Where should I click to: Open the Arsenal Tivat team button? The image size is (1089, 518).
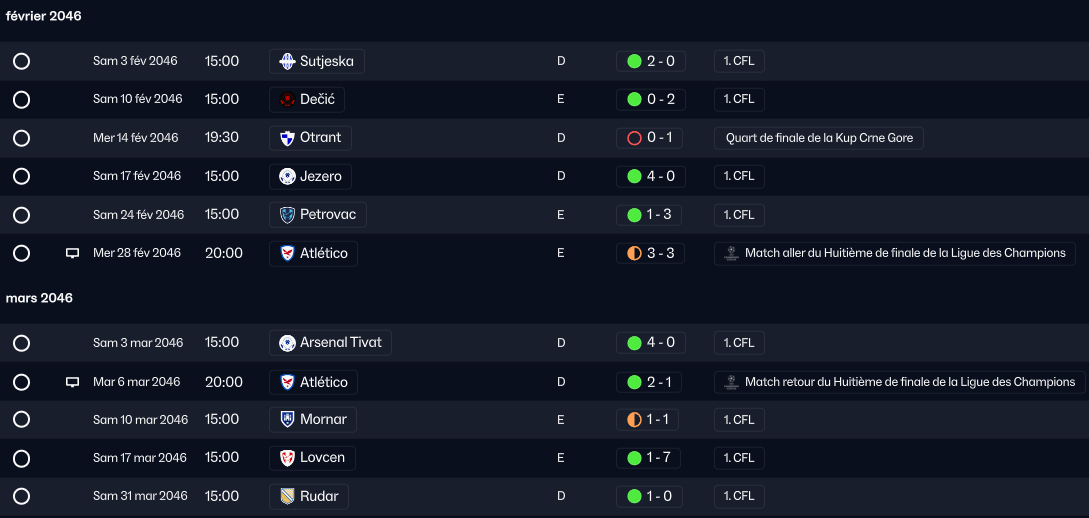(330, 343)
